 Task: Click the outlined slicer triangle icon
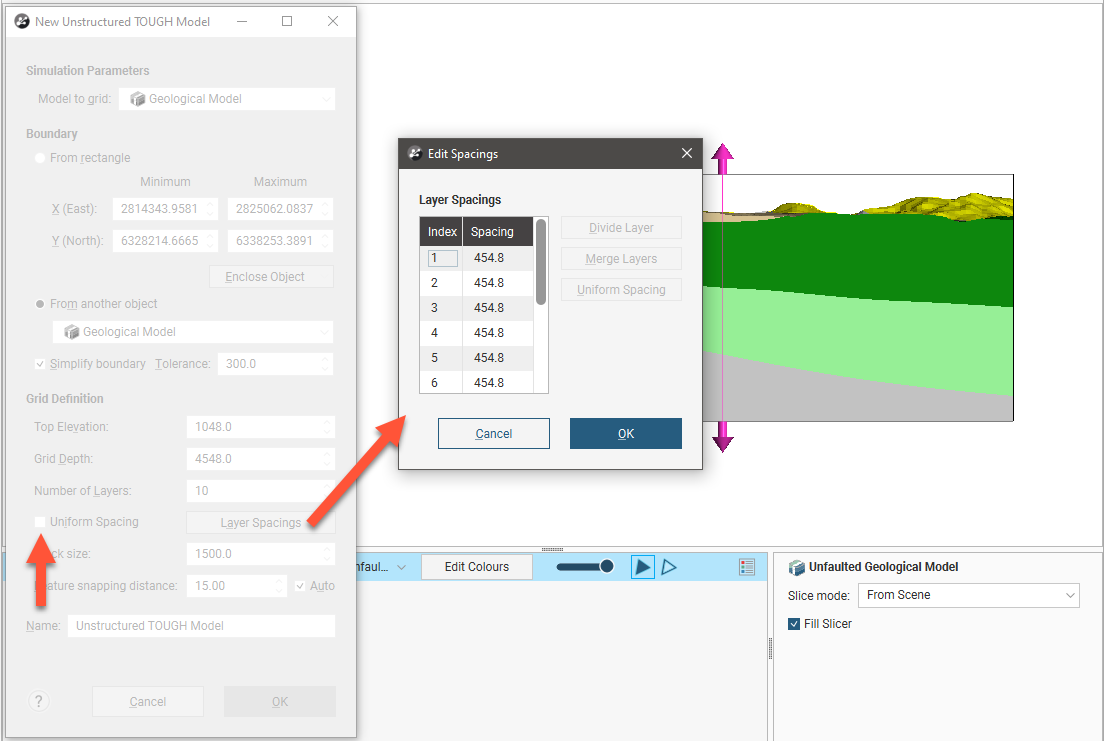(x=669, y=567)
